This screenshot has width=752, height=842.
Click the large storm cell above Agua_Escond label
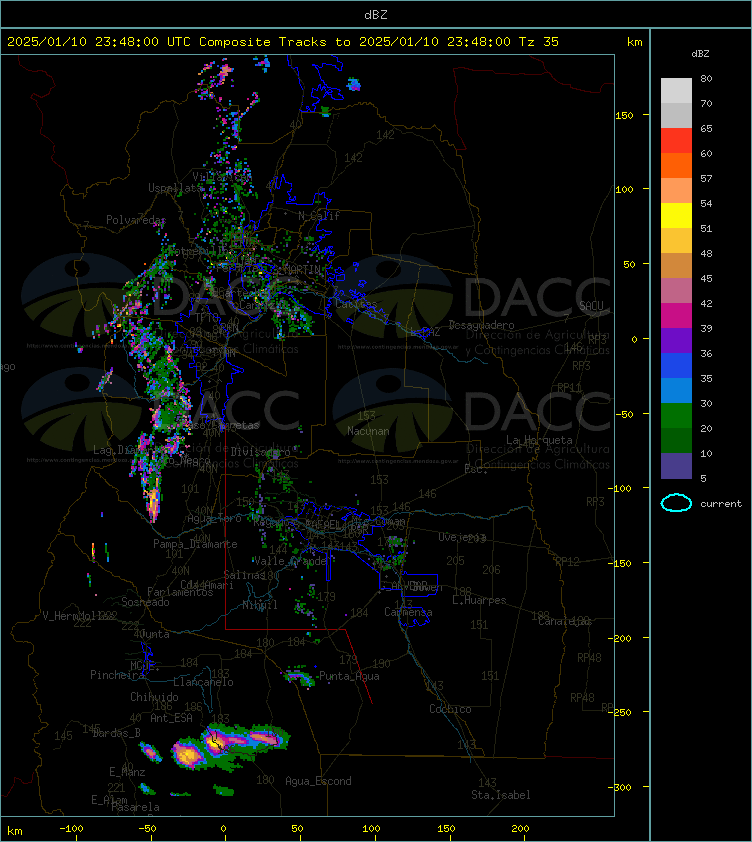coord(231,746)
